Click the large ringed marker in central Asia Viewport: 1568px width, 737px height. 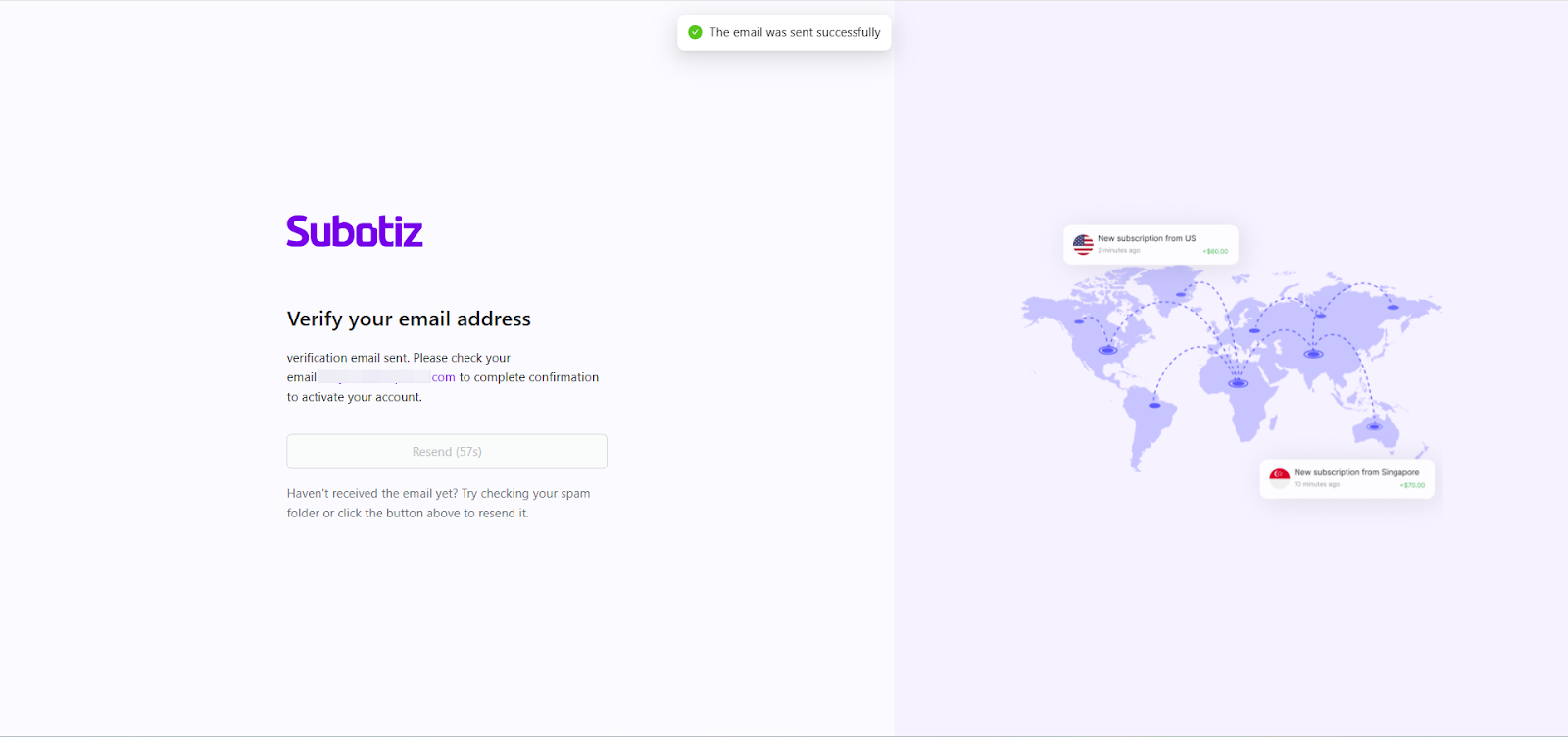[x=1313, y=354]
